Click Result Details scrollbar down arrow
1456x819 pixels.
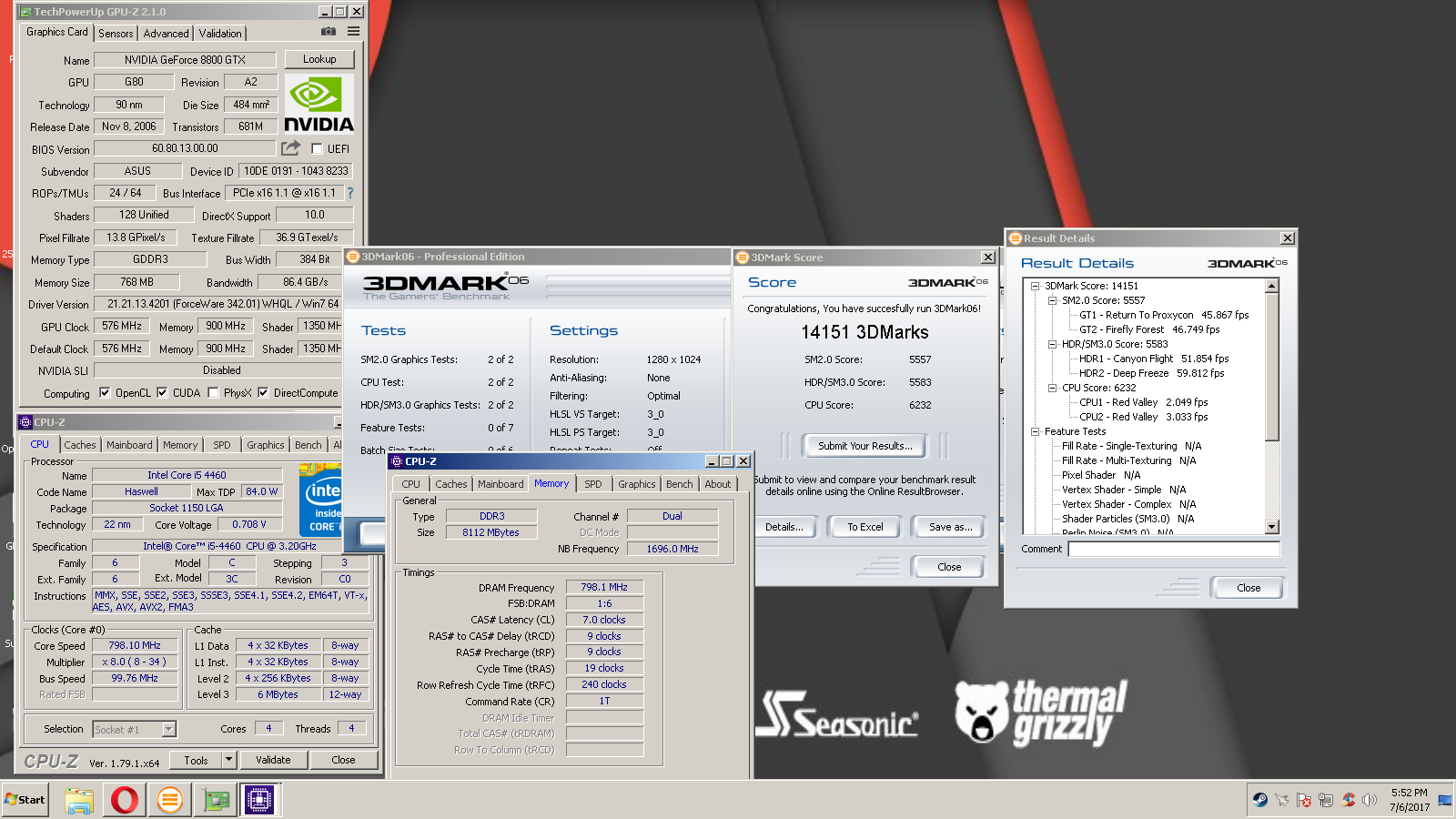pos(1272,527)
